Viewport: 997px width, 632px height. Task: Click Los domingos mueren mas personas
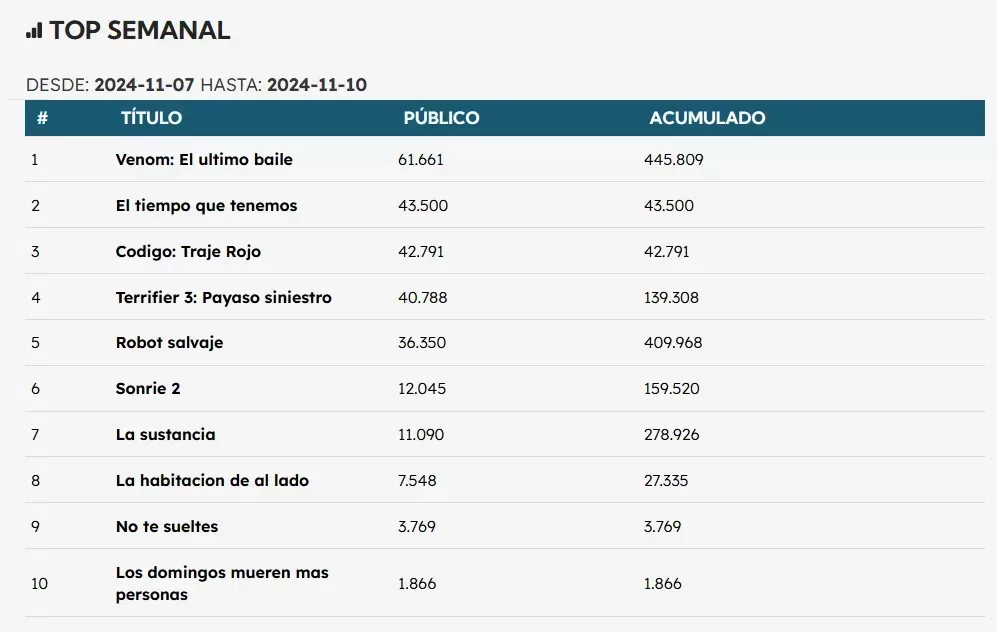point(222,584)
